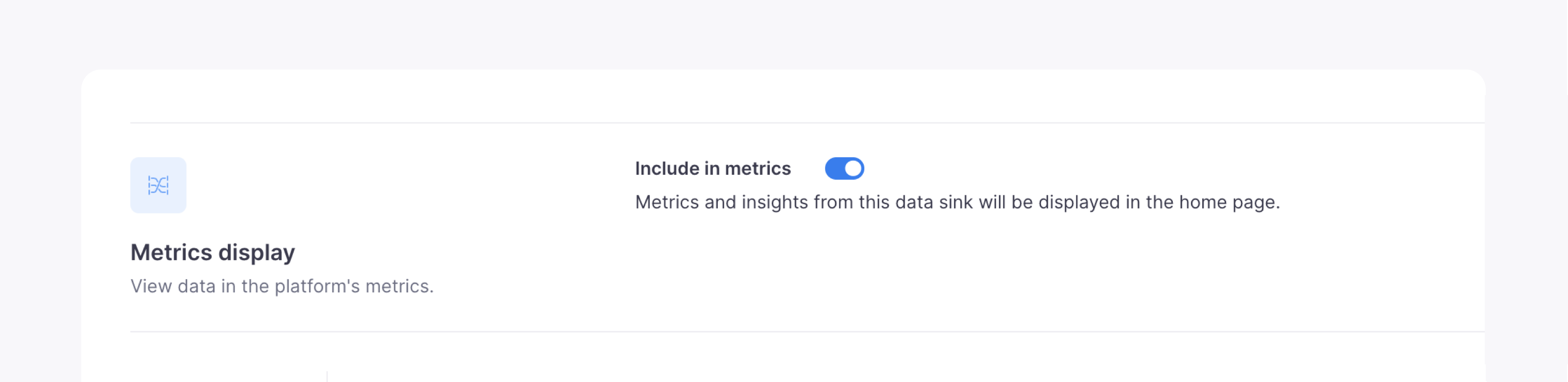Click the metrics and insights description sentence
Screen dimensions: 1568x382
coord(957,202)
